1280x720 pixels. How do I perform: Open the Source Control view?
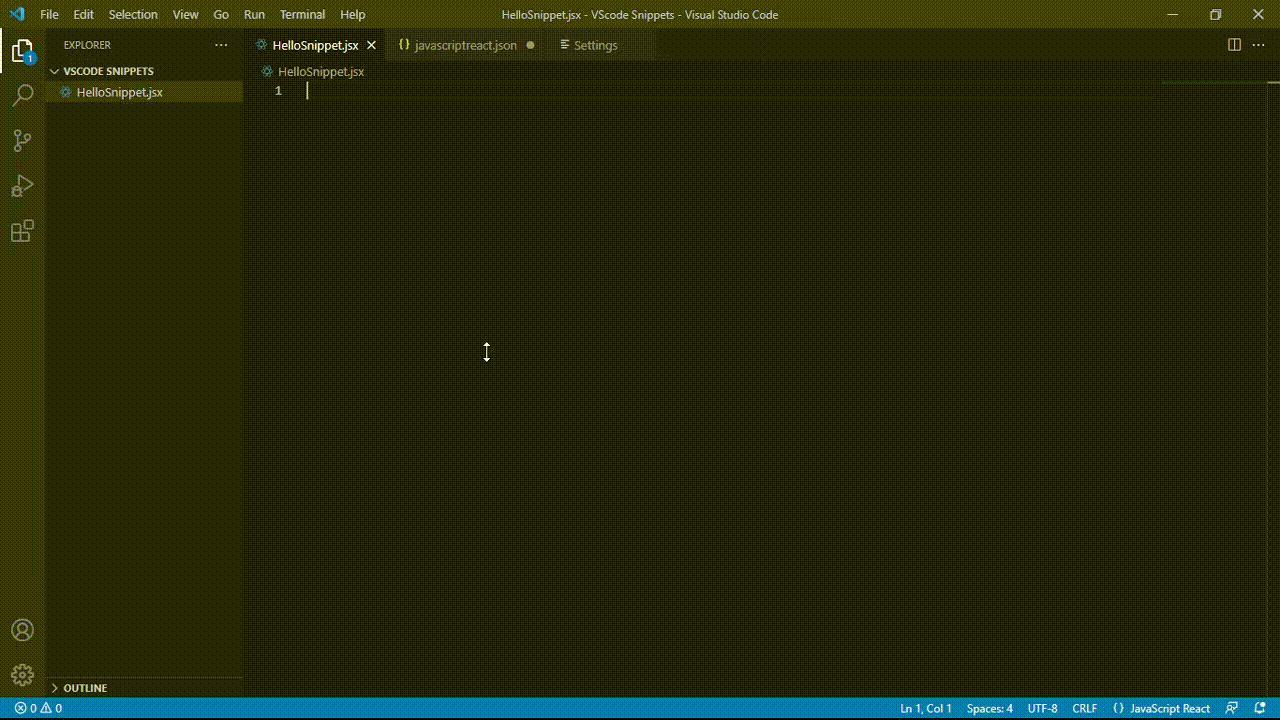(x=22, y=141)
